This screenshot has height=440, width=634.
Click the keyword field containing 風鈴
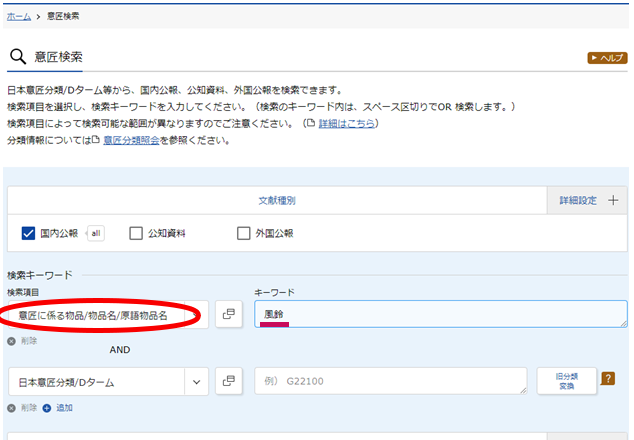point(440,314)
